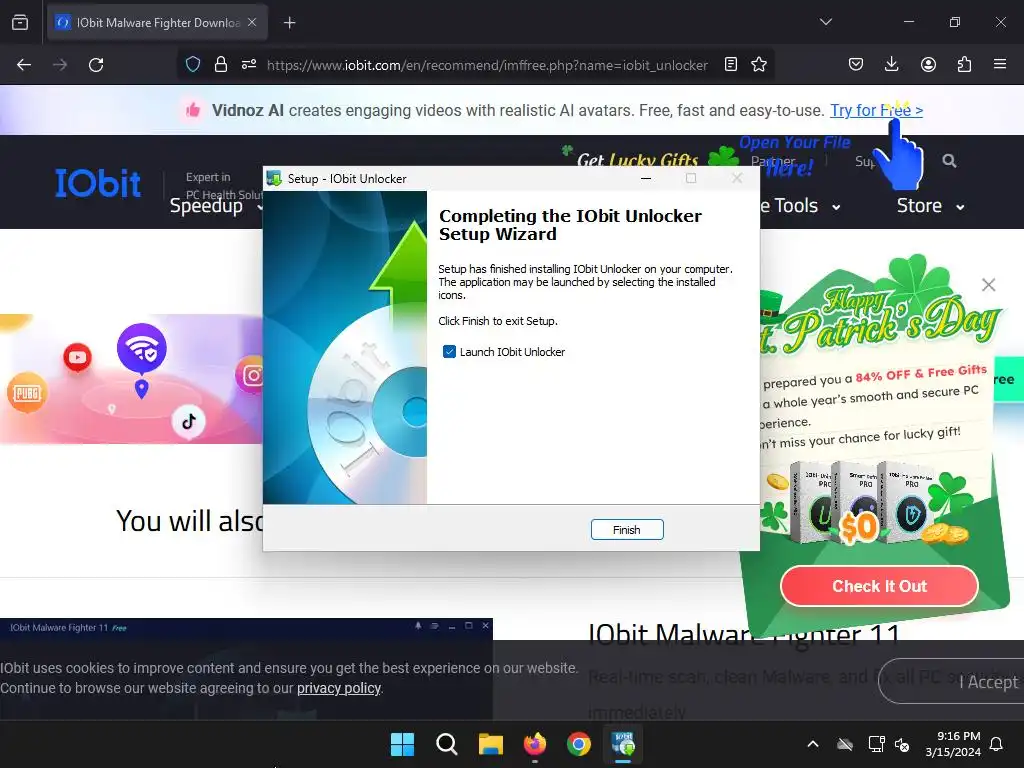Click the website search magnifier icon
Screen dimensions: 1024x768
click(x=949, y=161)
